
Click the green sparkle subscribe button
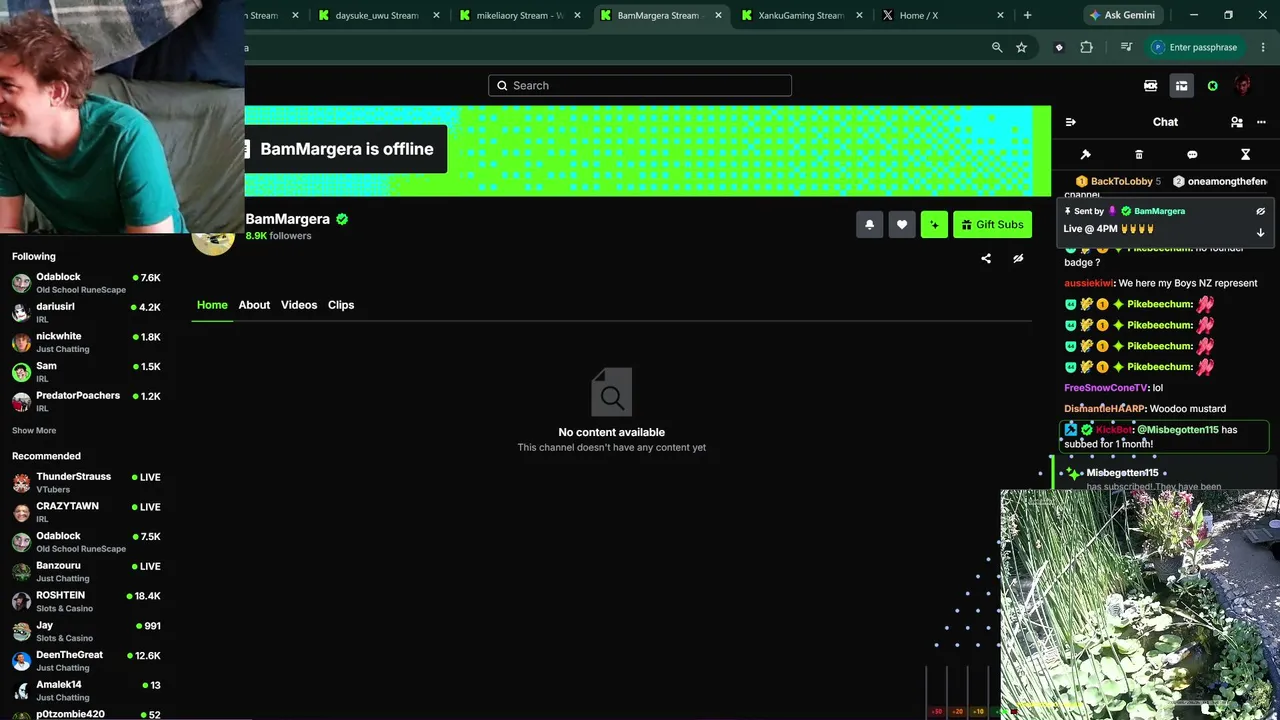934,225
